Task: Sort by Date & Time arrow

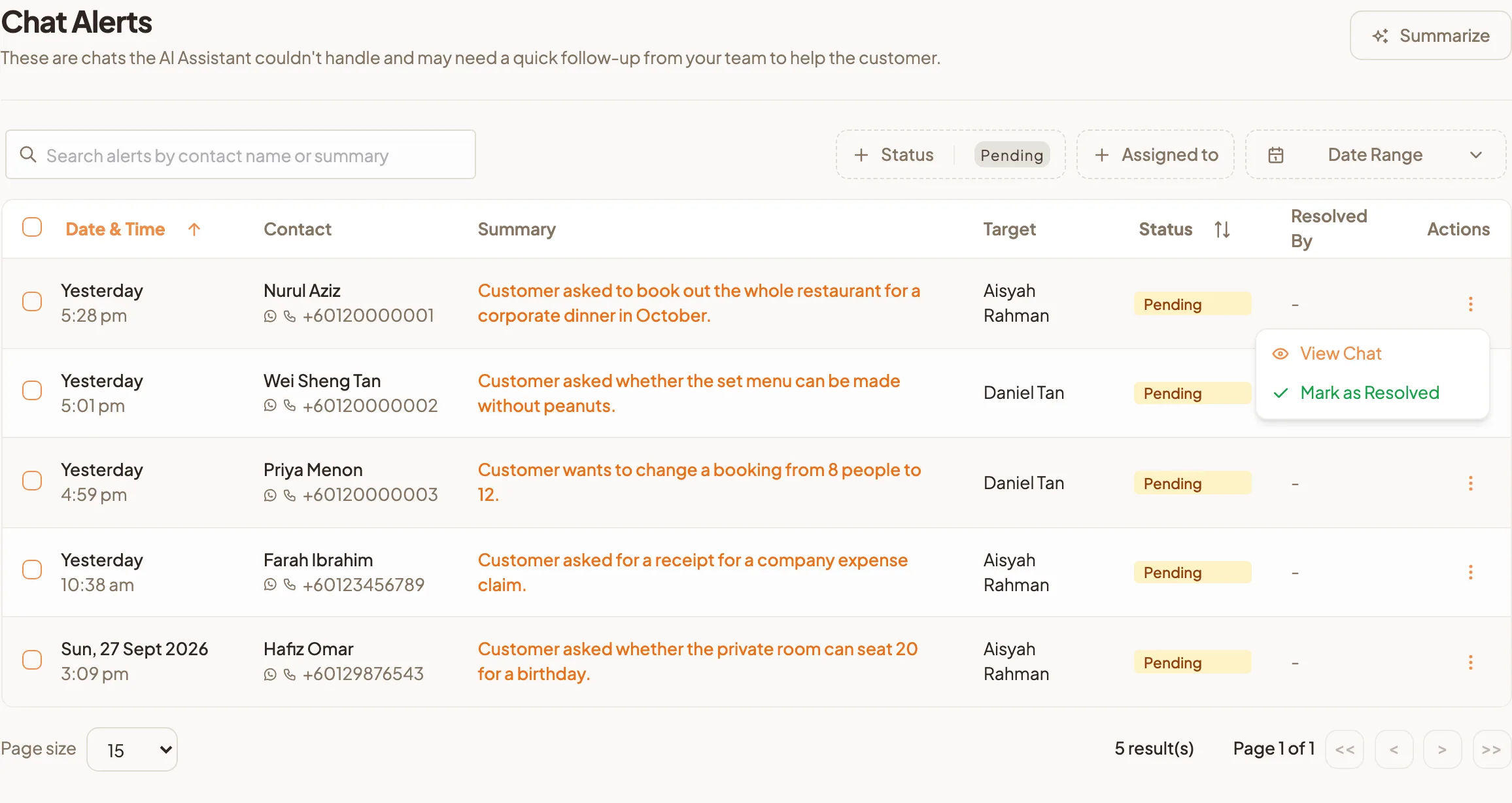Action: 194,229
